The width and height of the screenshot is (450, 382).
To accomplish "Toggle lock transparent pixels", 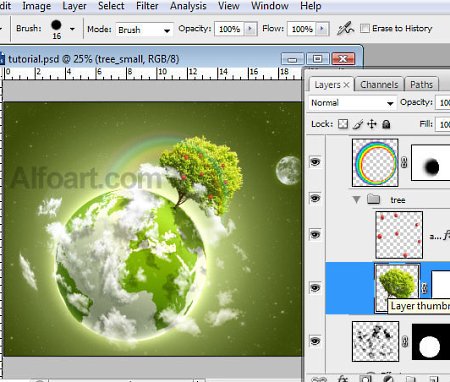I will coord(343,124).
